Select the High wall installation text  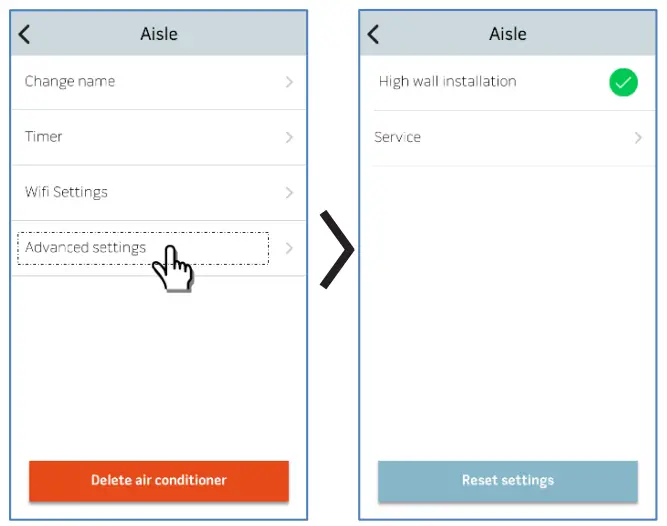click(x=447, y=81)
